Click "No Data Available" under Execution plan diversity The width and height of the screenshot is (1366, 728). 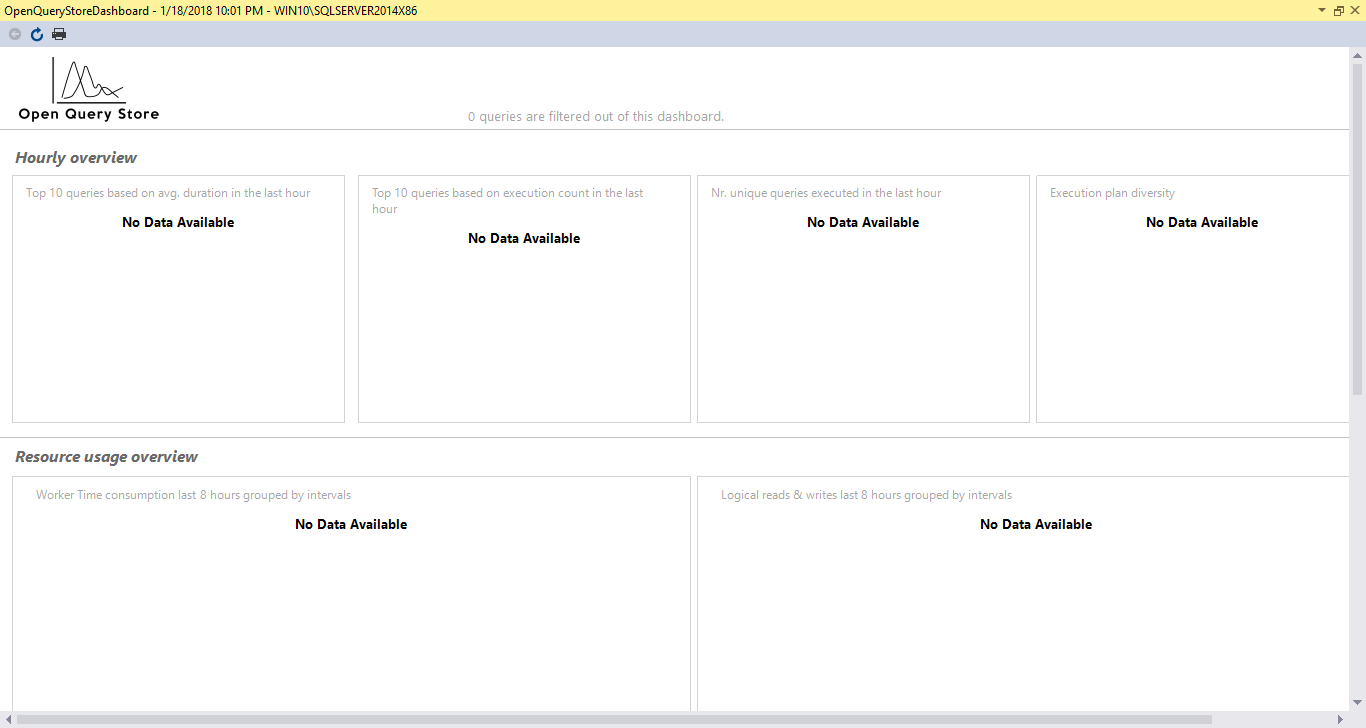point(1202,222)
